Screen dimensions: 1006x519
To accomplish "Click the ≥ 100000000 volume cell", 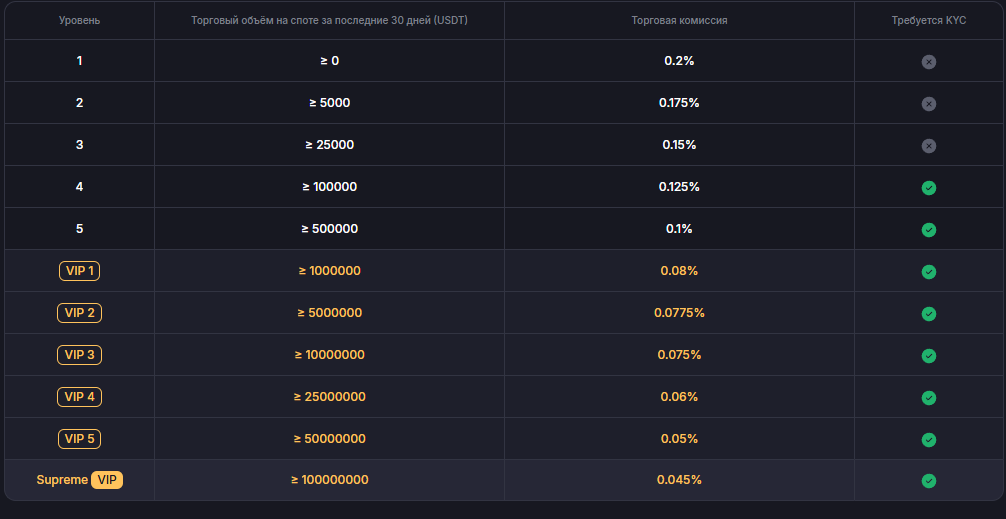I will (329, 480).
